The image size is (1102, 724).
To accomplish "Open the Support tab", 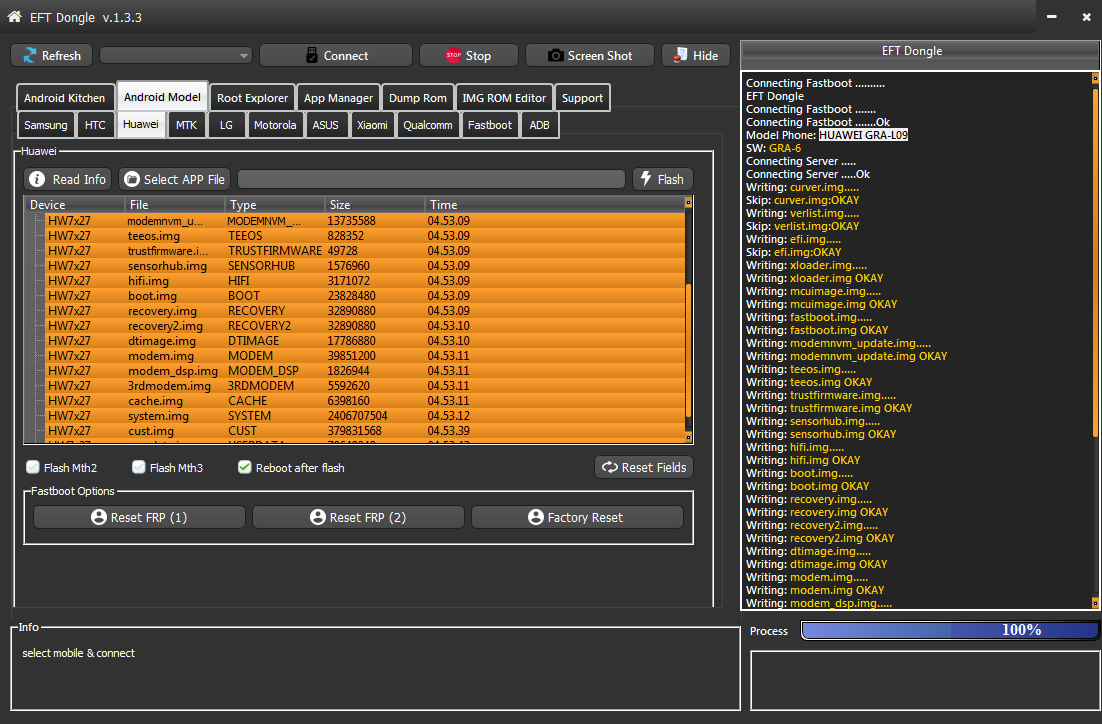I will (582, 98).
